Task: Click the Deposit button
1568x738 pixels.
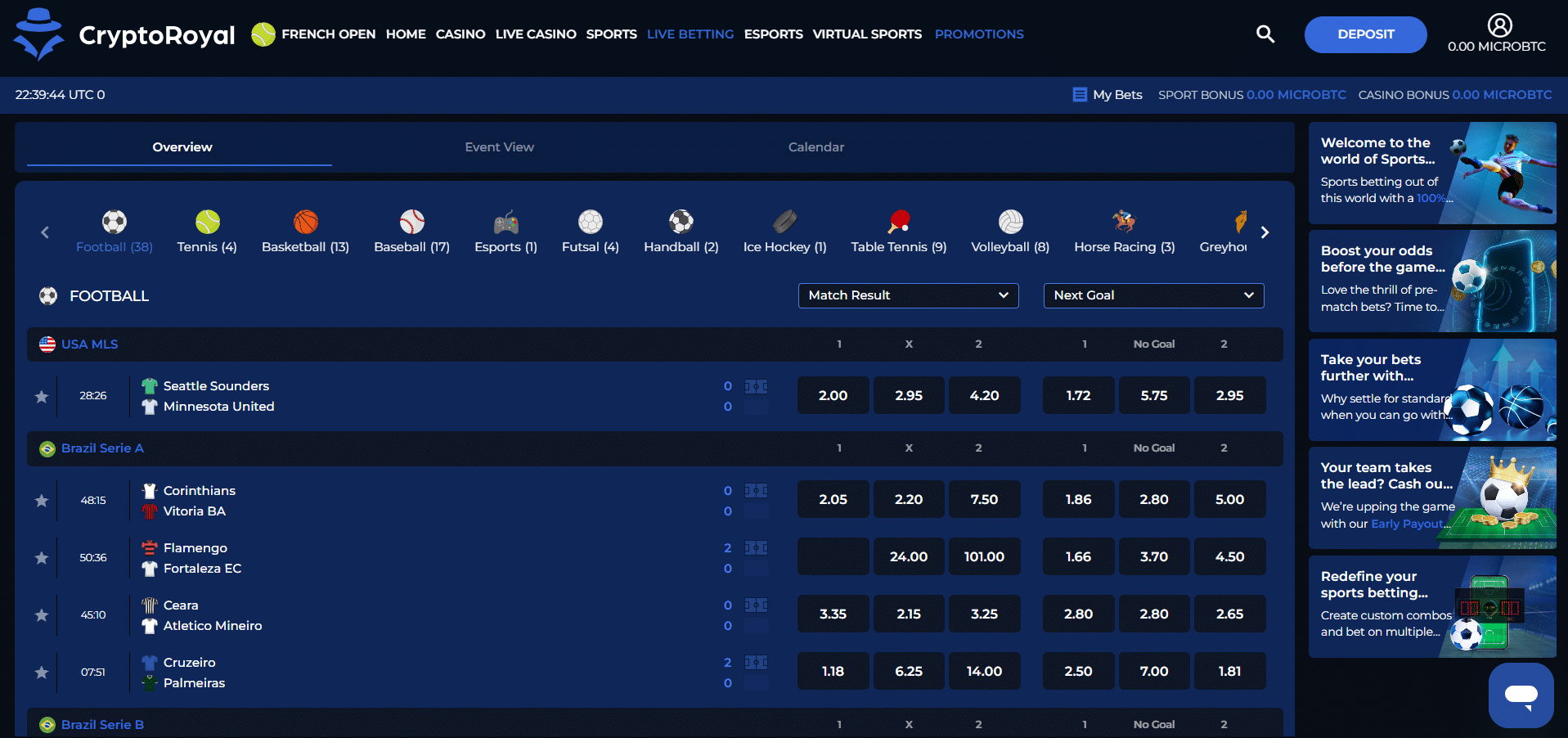Action: [1365, 34]
